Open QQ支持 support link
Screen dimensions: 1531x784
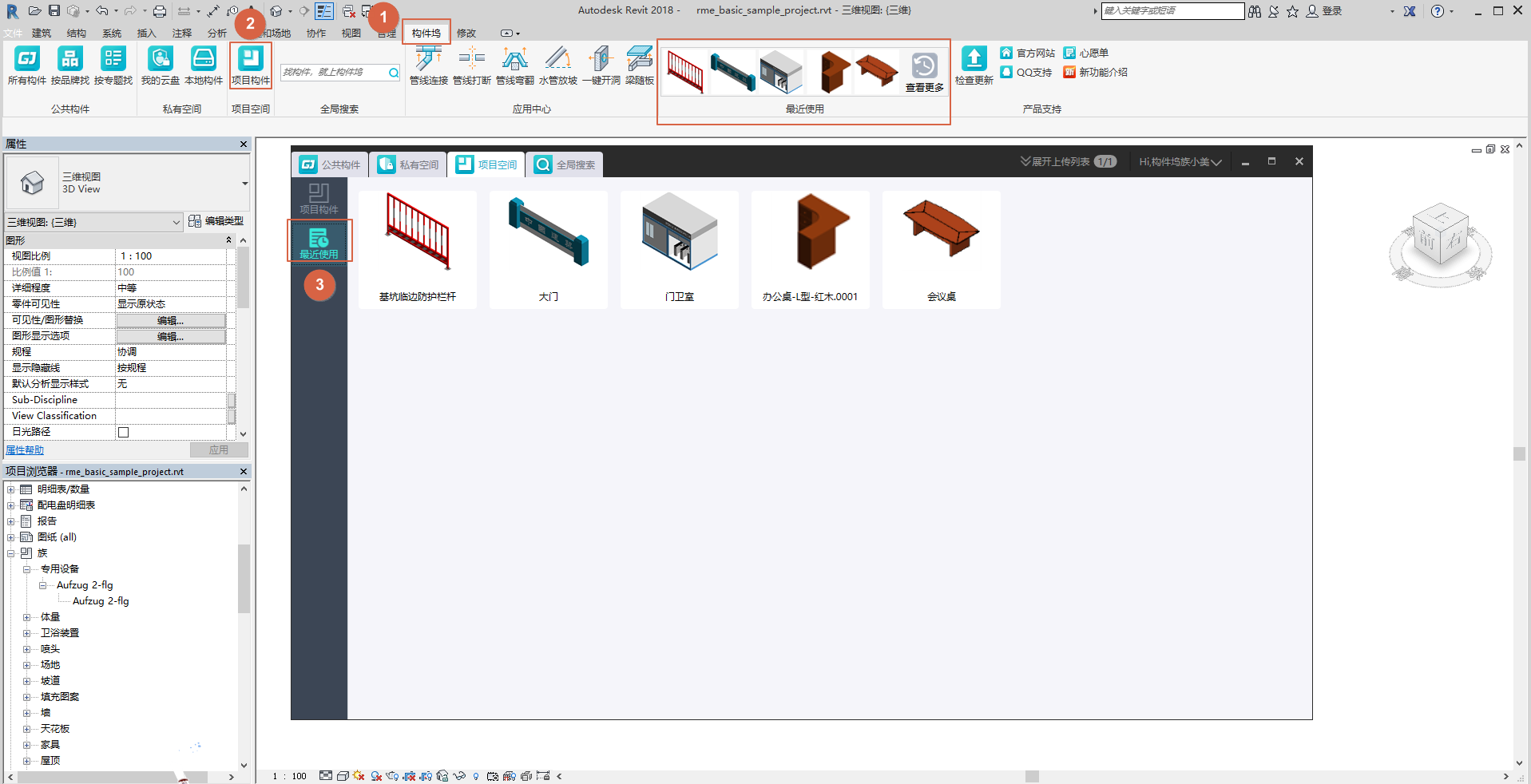pyautogui.click(x=1026, y=72)
